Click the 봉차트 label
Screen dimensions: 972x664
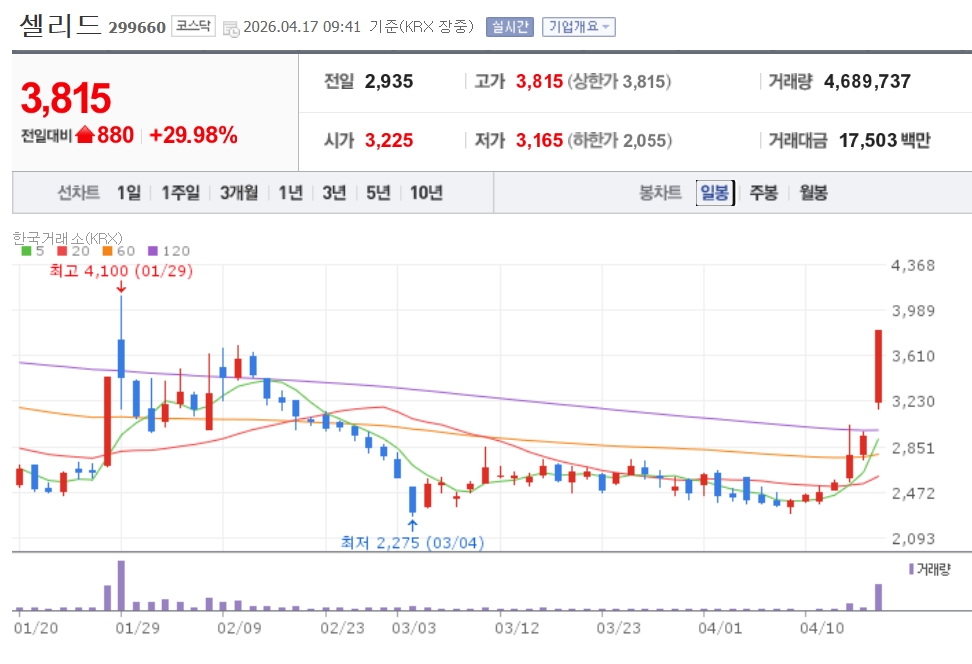pos(660,193)
